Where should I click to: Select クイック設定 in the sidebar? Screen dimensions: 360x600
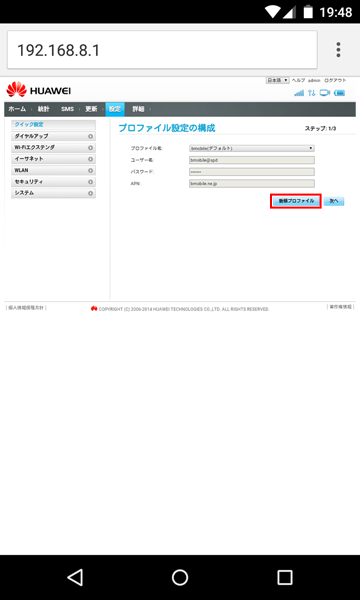pyautogui.click(x=53, y=125)
